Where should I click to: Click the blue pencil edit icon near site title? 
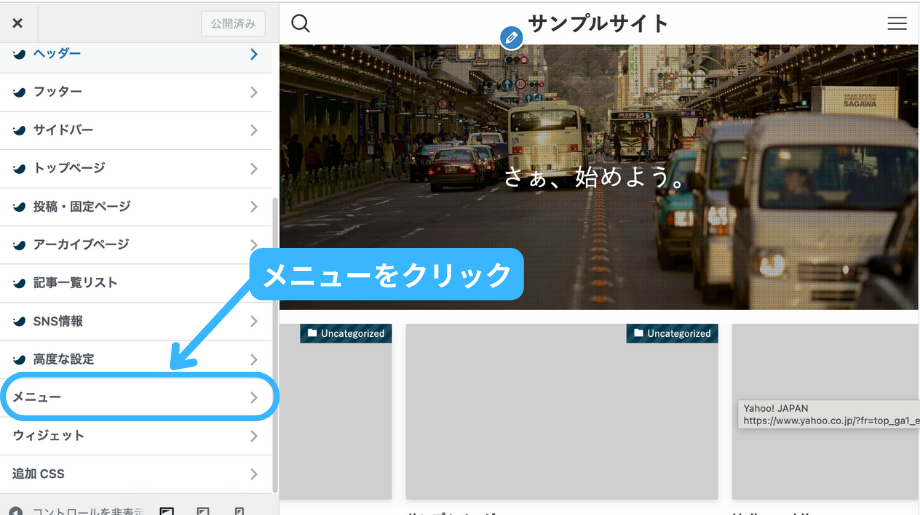coord(511,38)
